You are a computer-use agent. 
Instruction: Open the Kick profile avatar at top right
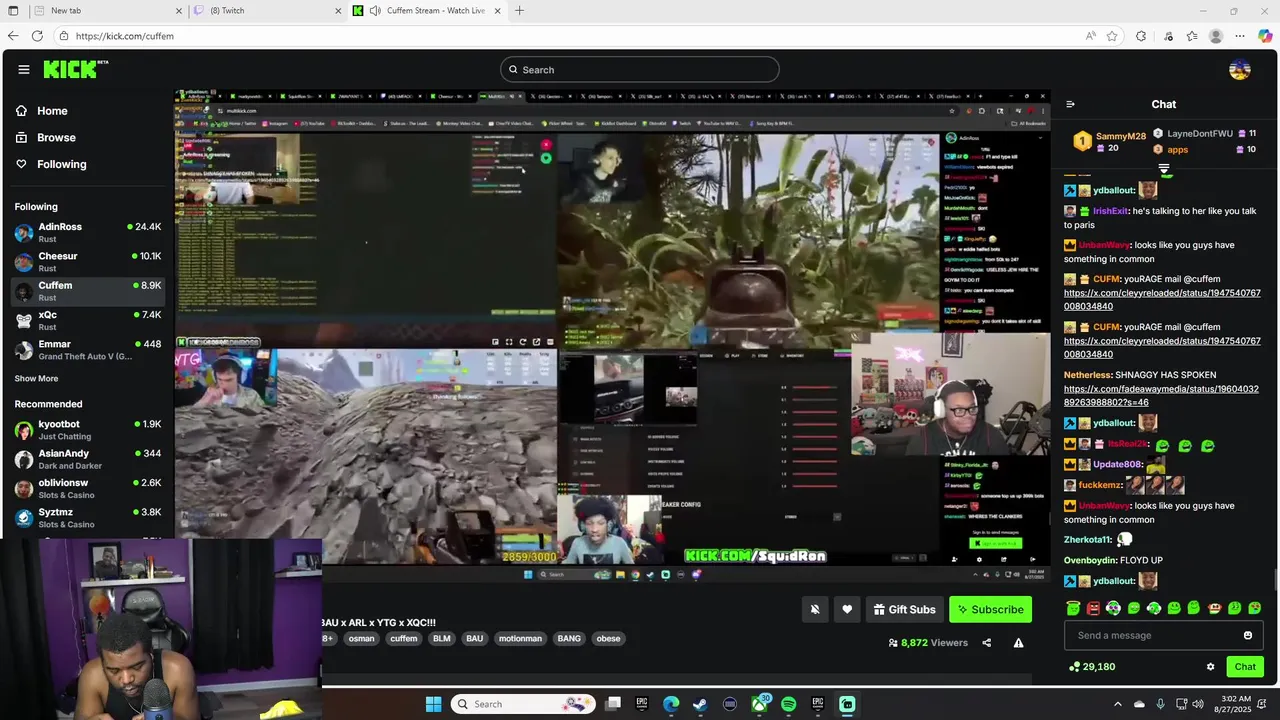(x=1239, y=69)
